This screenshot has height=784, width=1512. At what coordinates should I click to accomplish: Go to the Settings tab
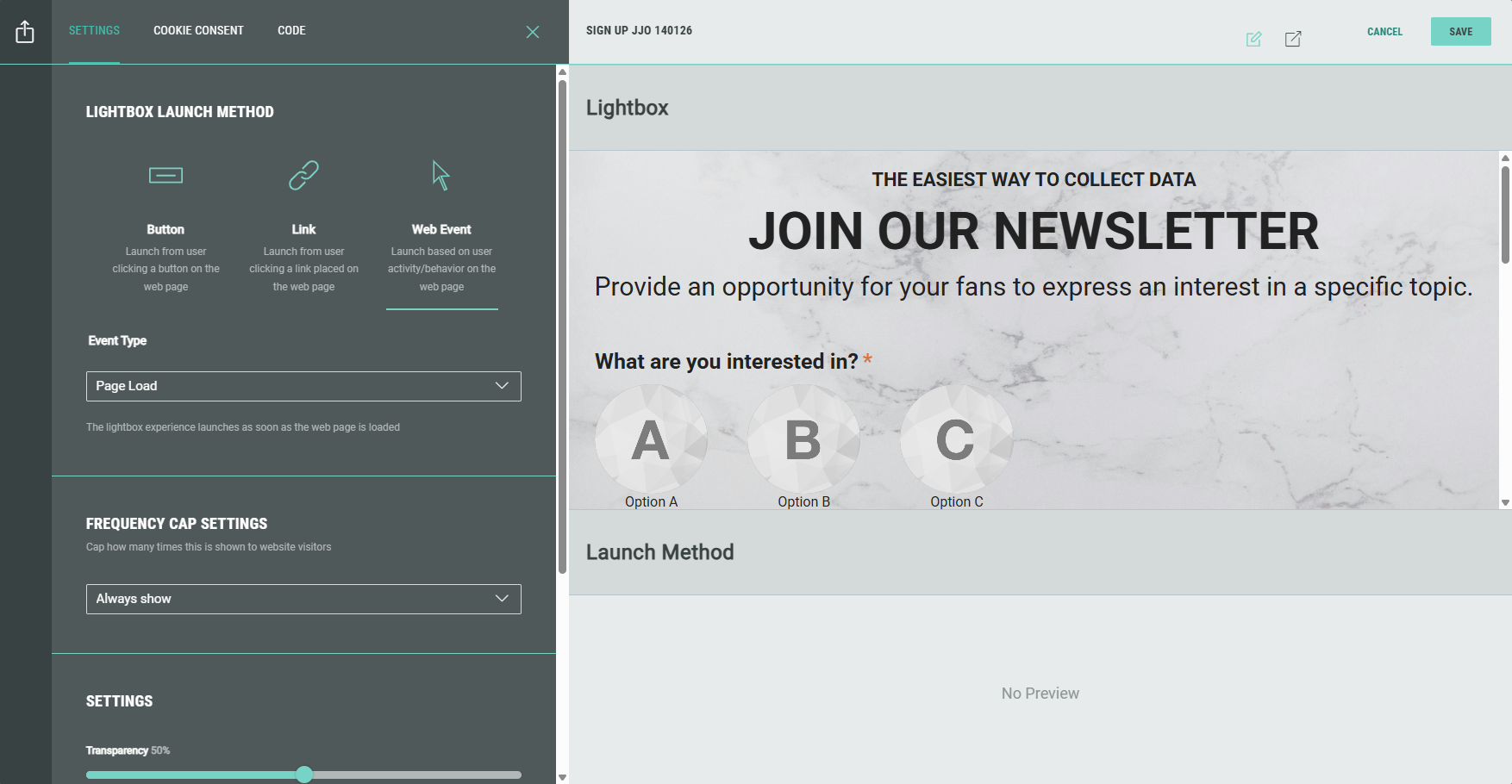tap(94, 31)
